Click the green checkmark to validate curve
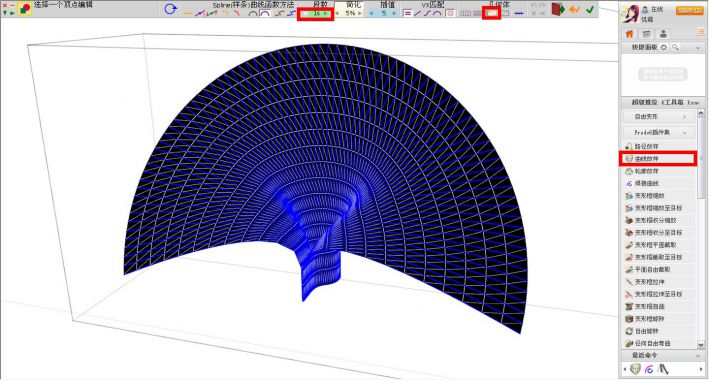 [590, 9]
